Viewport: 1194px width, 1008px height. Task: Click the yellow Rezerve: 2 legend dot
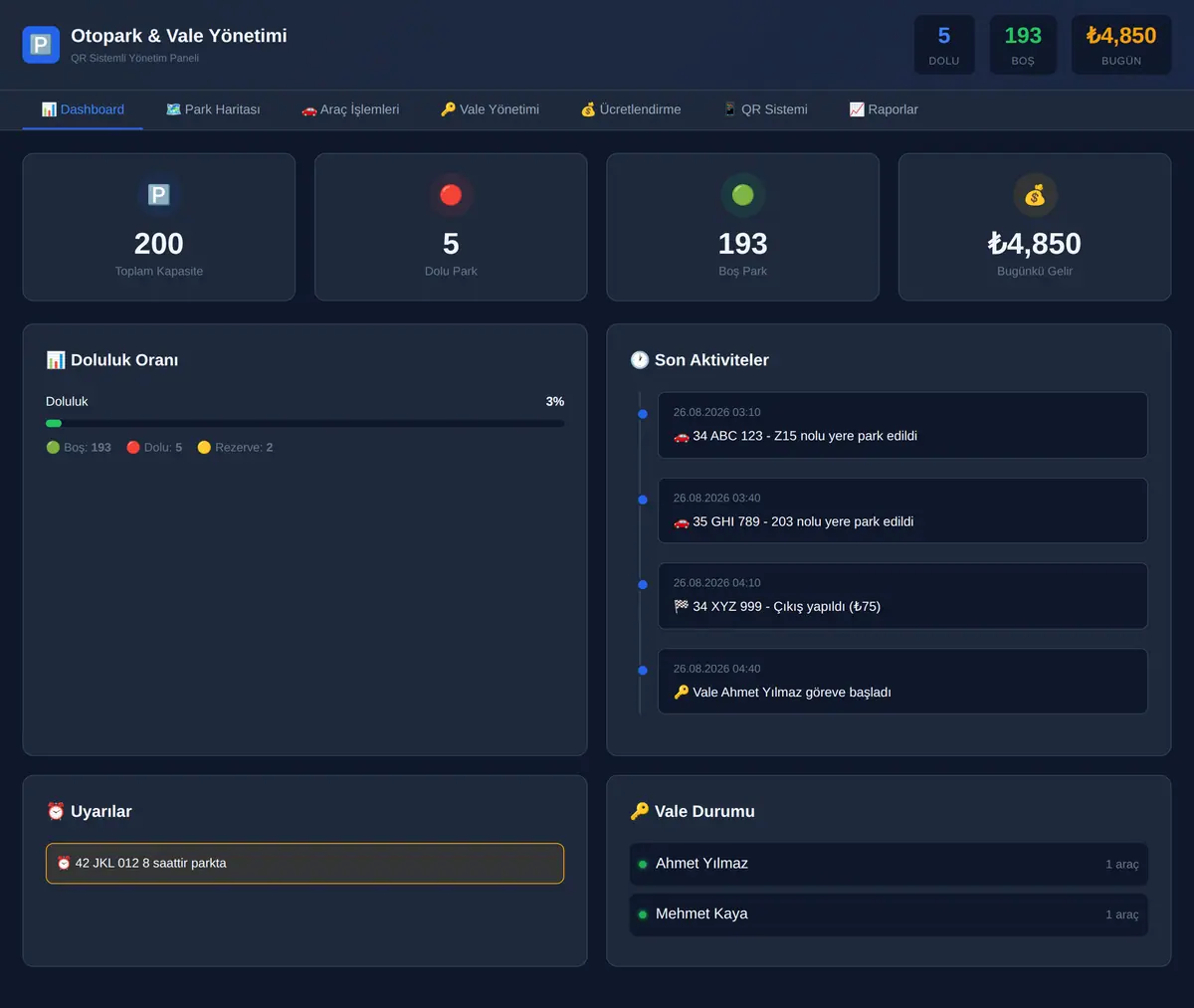204,448
